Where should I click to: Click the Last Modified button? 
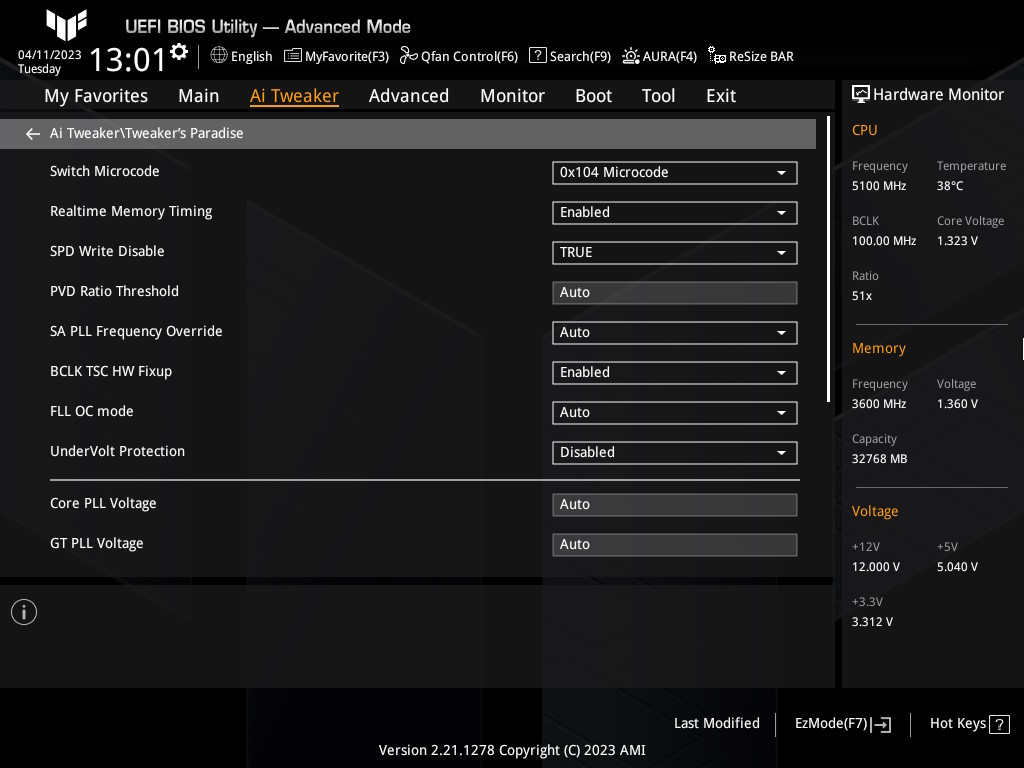click(x=716, y=723)
